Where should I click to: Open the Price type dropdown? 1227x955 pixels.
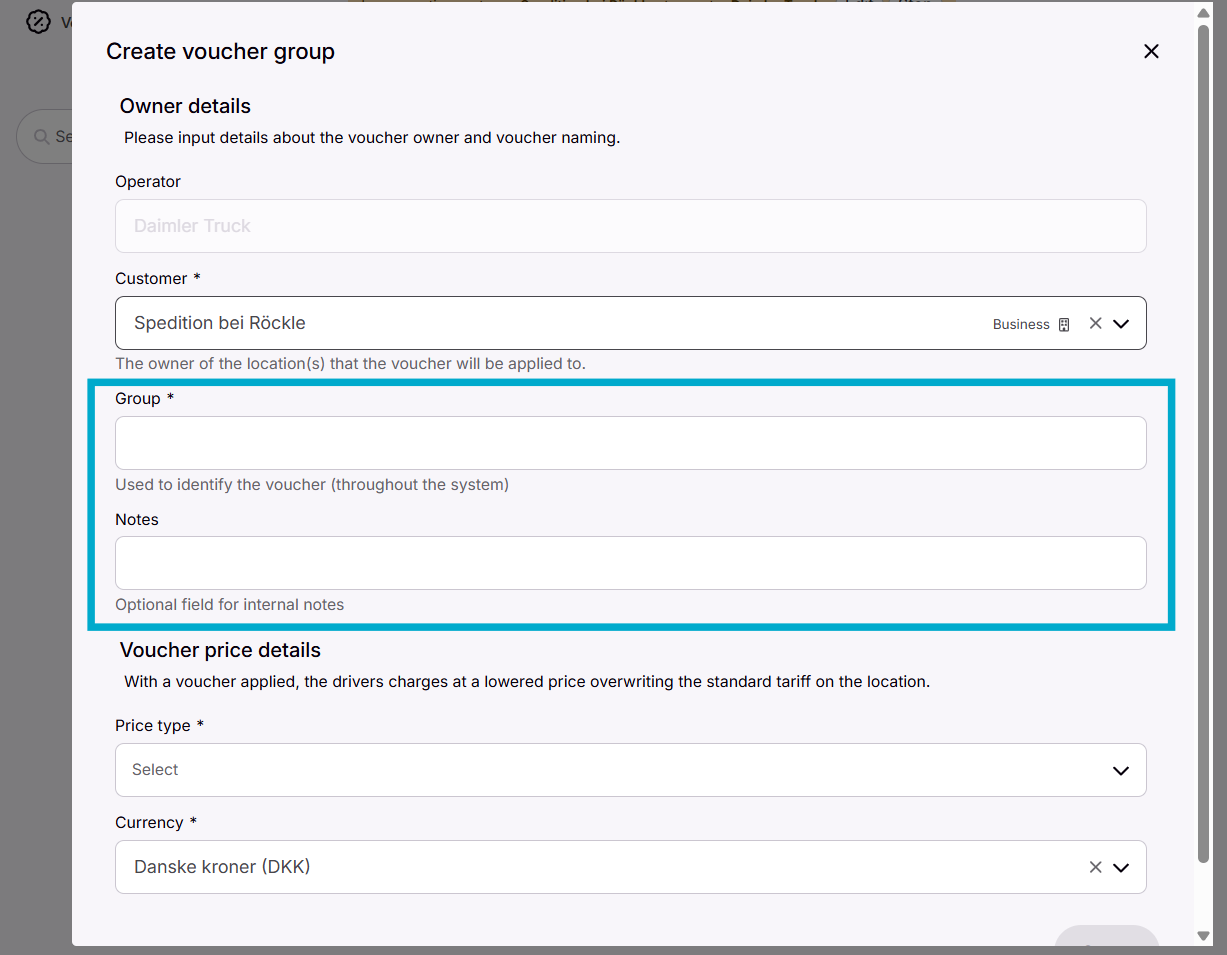pyautogui.click(x=630, y=770)
